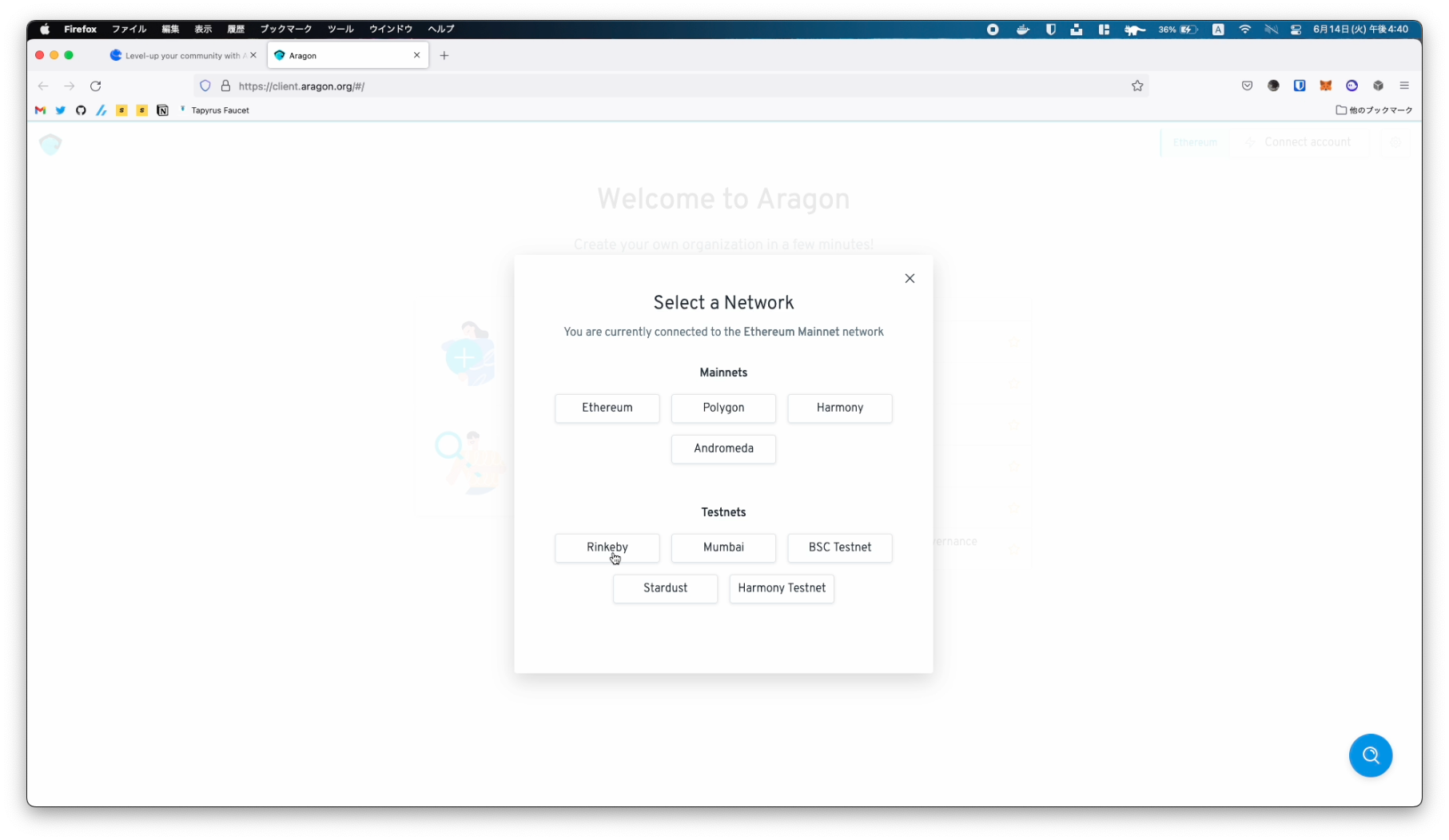This screenshot has height=840, width=1449.
Task: Pick the Stardust testnet
Action: [x=665, y=588]
